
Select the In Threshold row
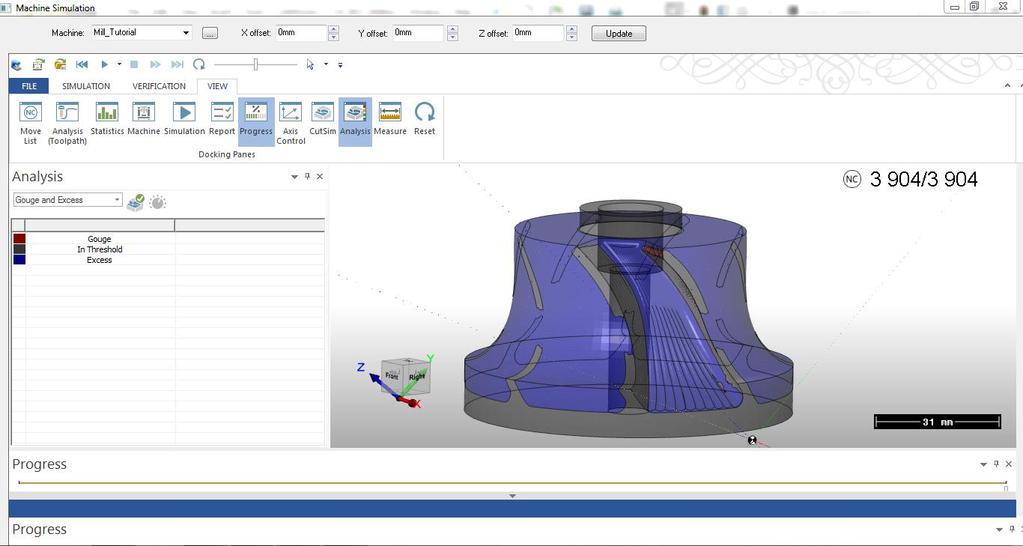click(168, 249)
